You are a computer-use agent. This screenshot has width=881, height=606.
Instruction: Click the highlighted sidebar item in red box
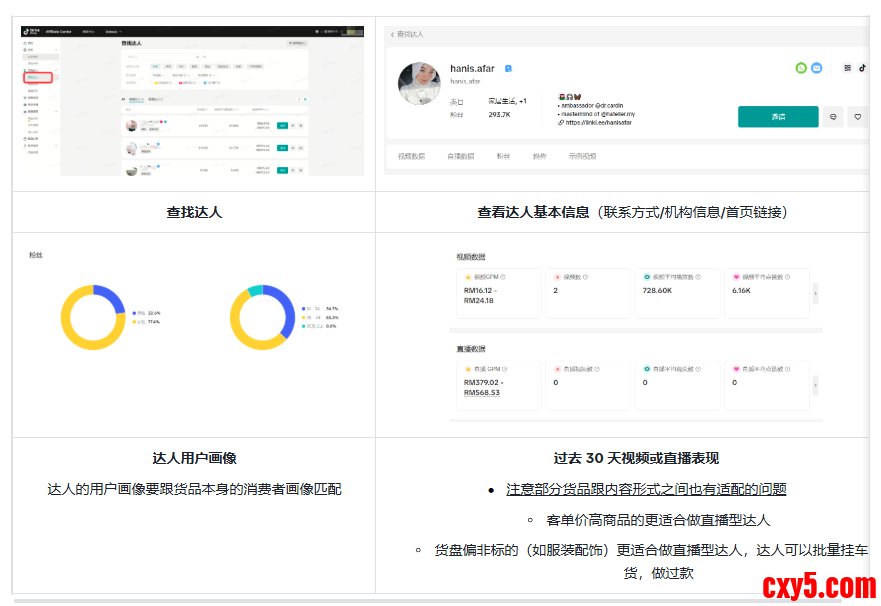38,77
